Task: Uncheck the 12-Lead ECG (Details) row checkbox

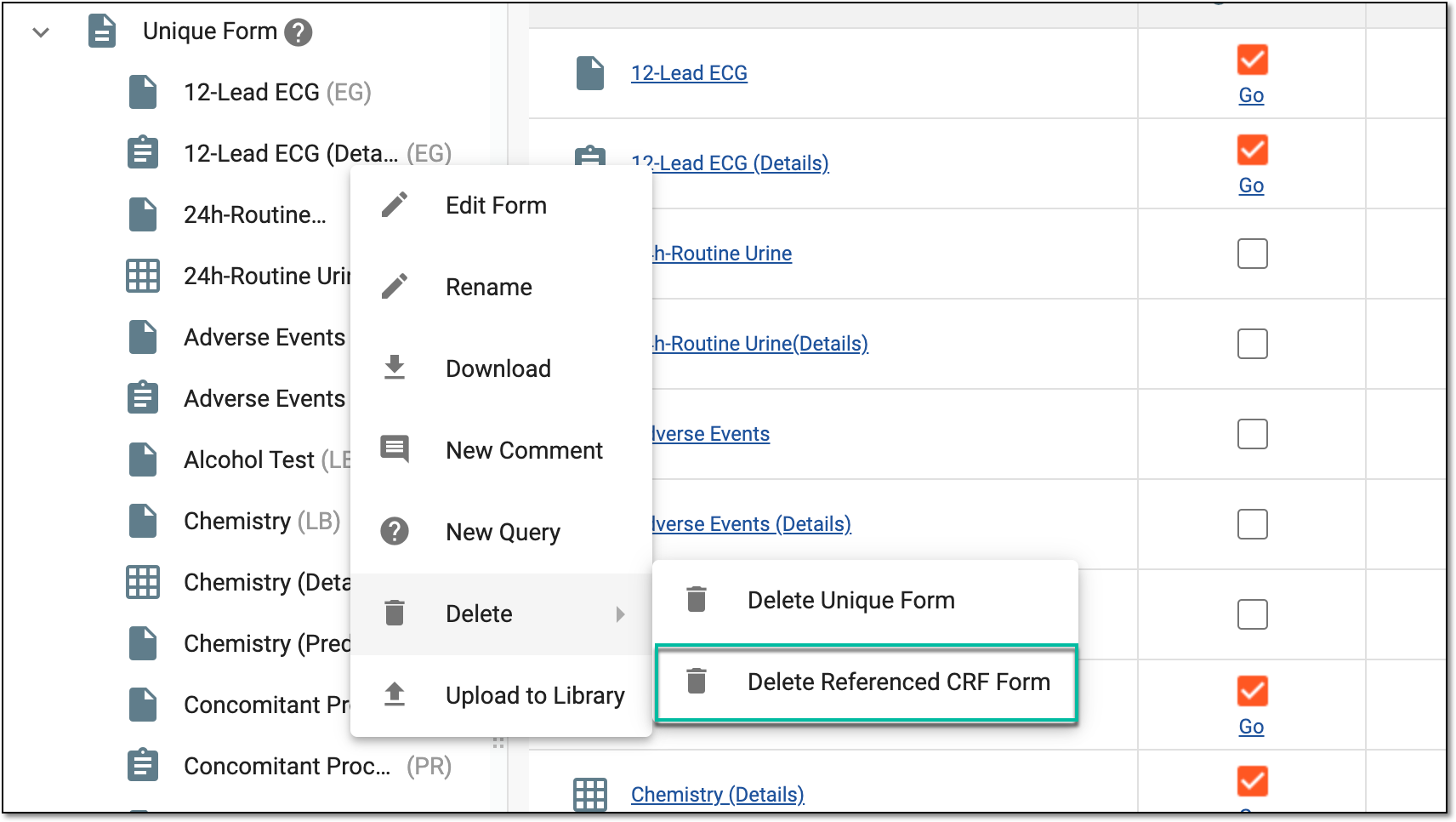Action: [x=1253, y=150]
